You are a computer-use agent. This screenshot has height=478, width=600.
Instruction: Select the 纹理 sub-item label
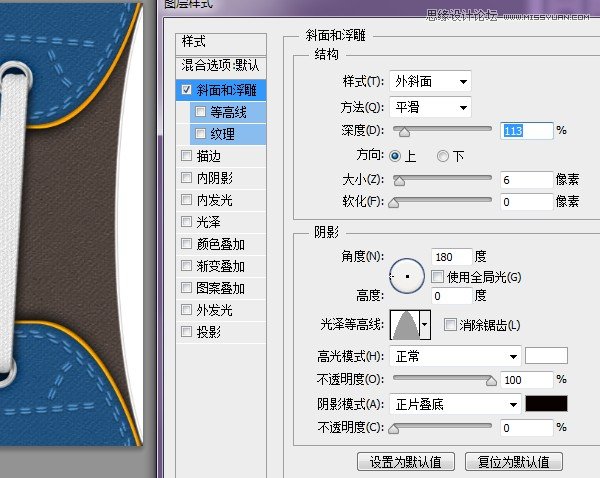222,134
